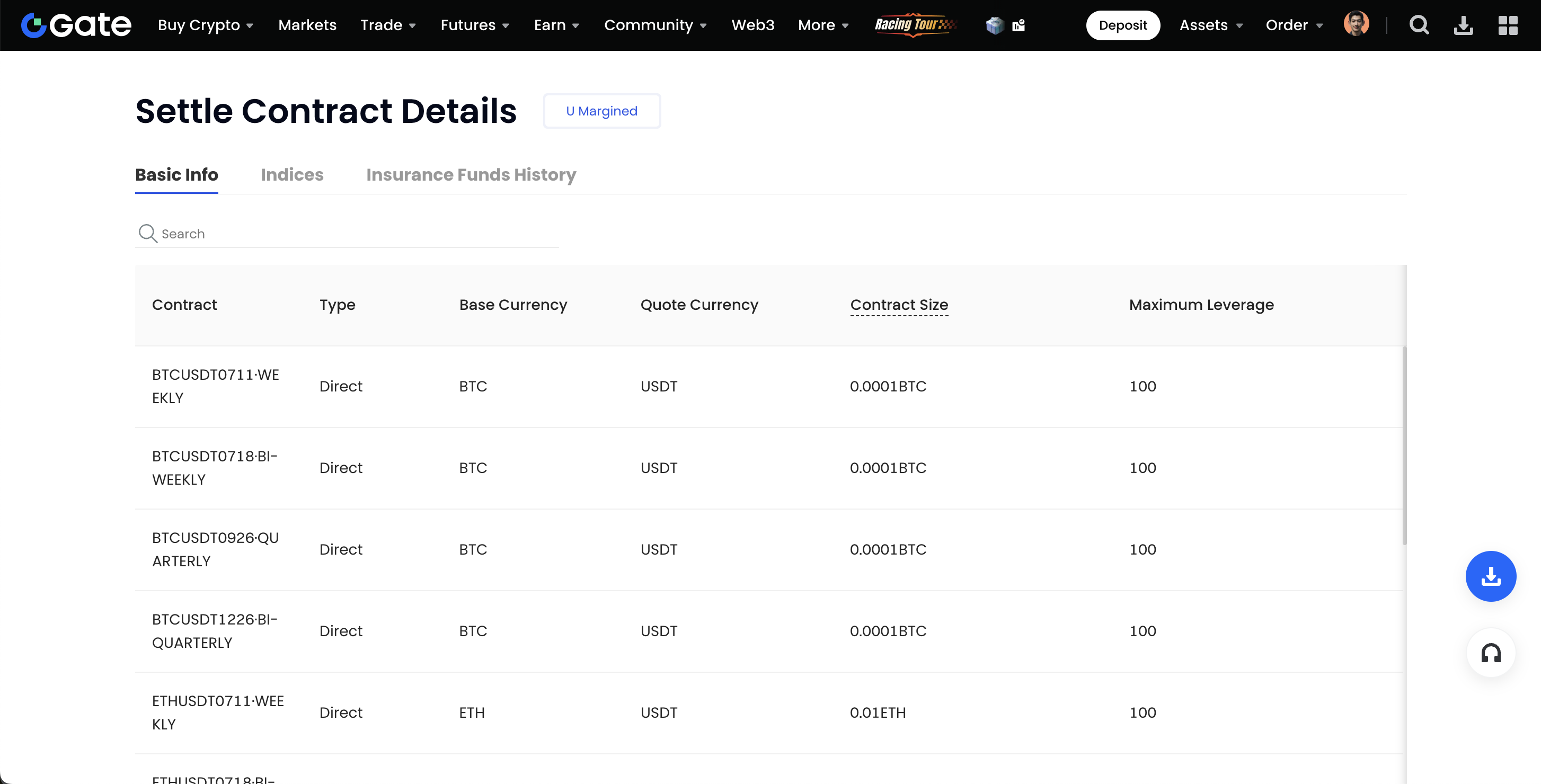Image resolution: width=1541 pixels, height=784 pixels.
Task: Expand the Order dropdown
Action: click(1294, 25)
